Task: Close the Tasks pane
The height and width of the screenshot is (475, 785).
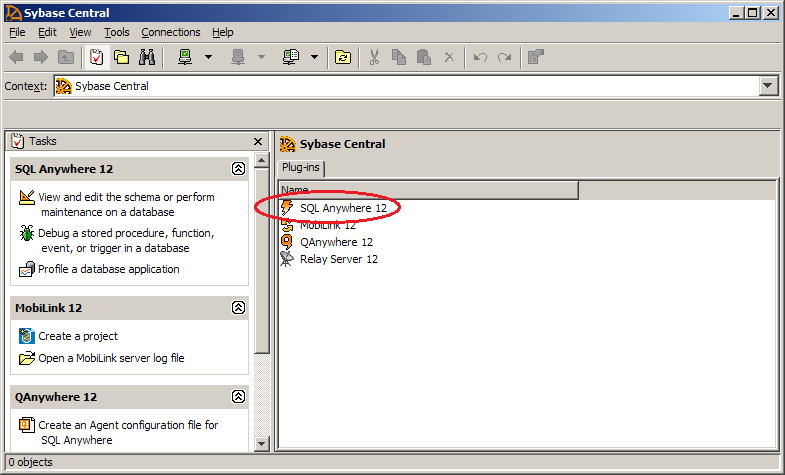Action: point(257,141)
